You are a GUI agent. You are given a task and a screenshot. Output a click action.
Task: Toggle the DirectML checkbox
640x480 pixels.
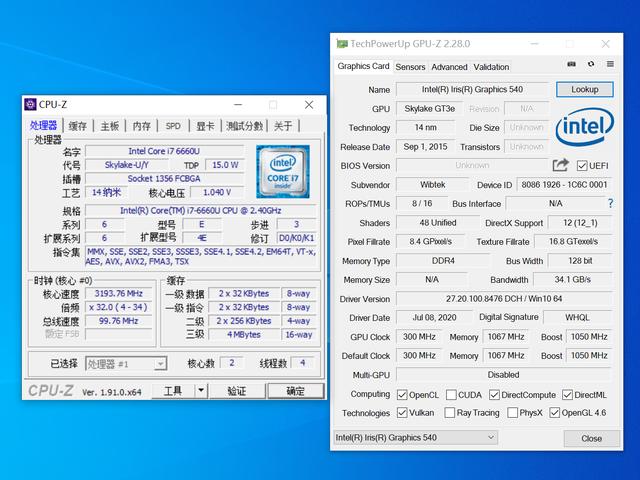point(567,395)
